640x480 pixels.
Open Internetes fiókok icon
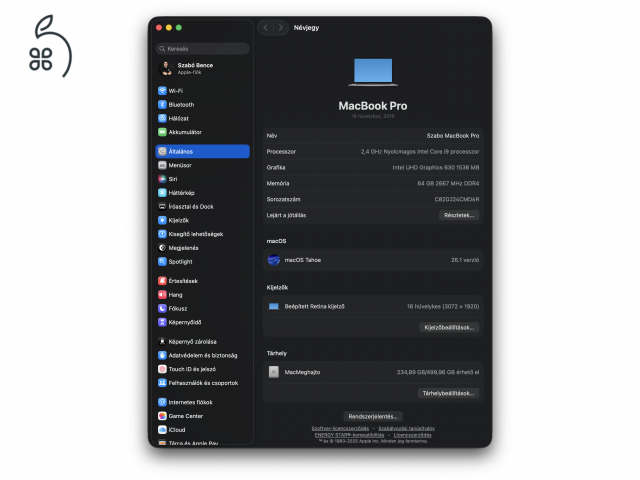click(162, 402)
